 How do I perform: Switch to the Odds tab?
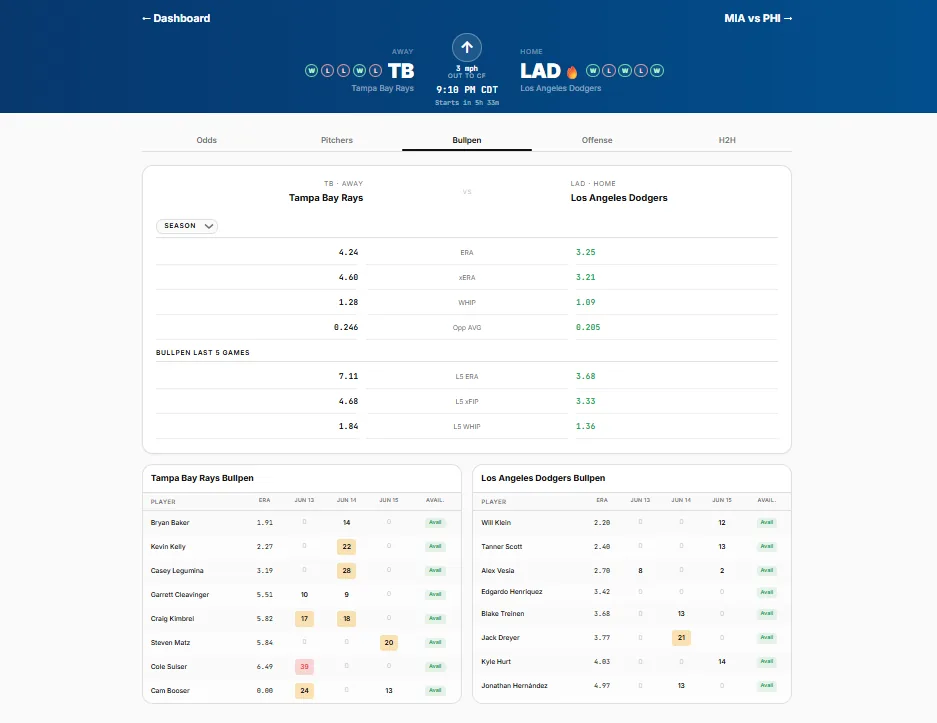207,140
